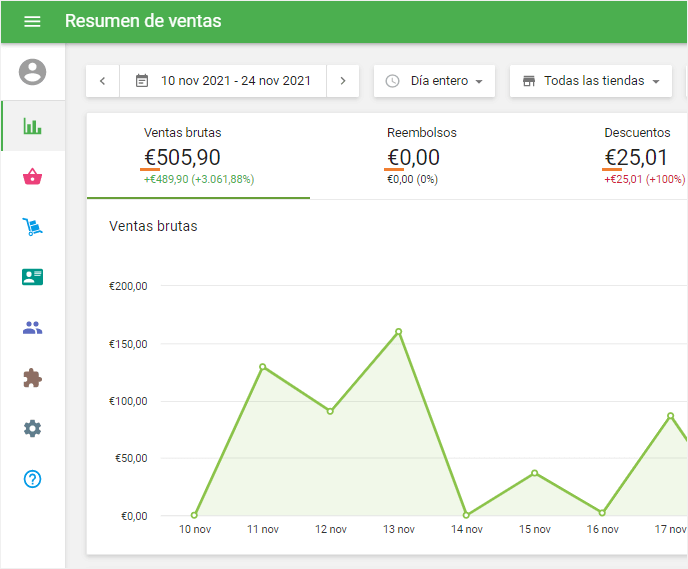Click the 13 nov peak data point
The height and width of the screenshot is (569, 688).
398,331
